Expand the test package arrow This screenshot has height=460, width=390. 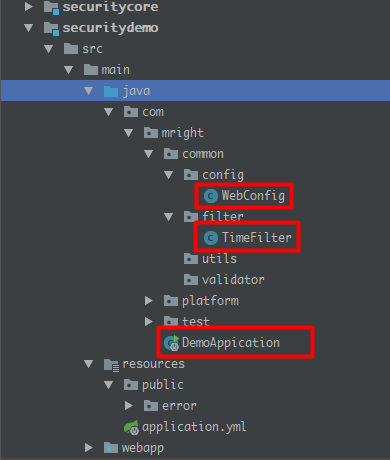coord(149,321)
